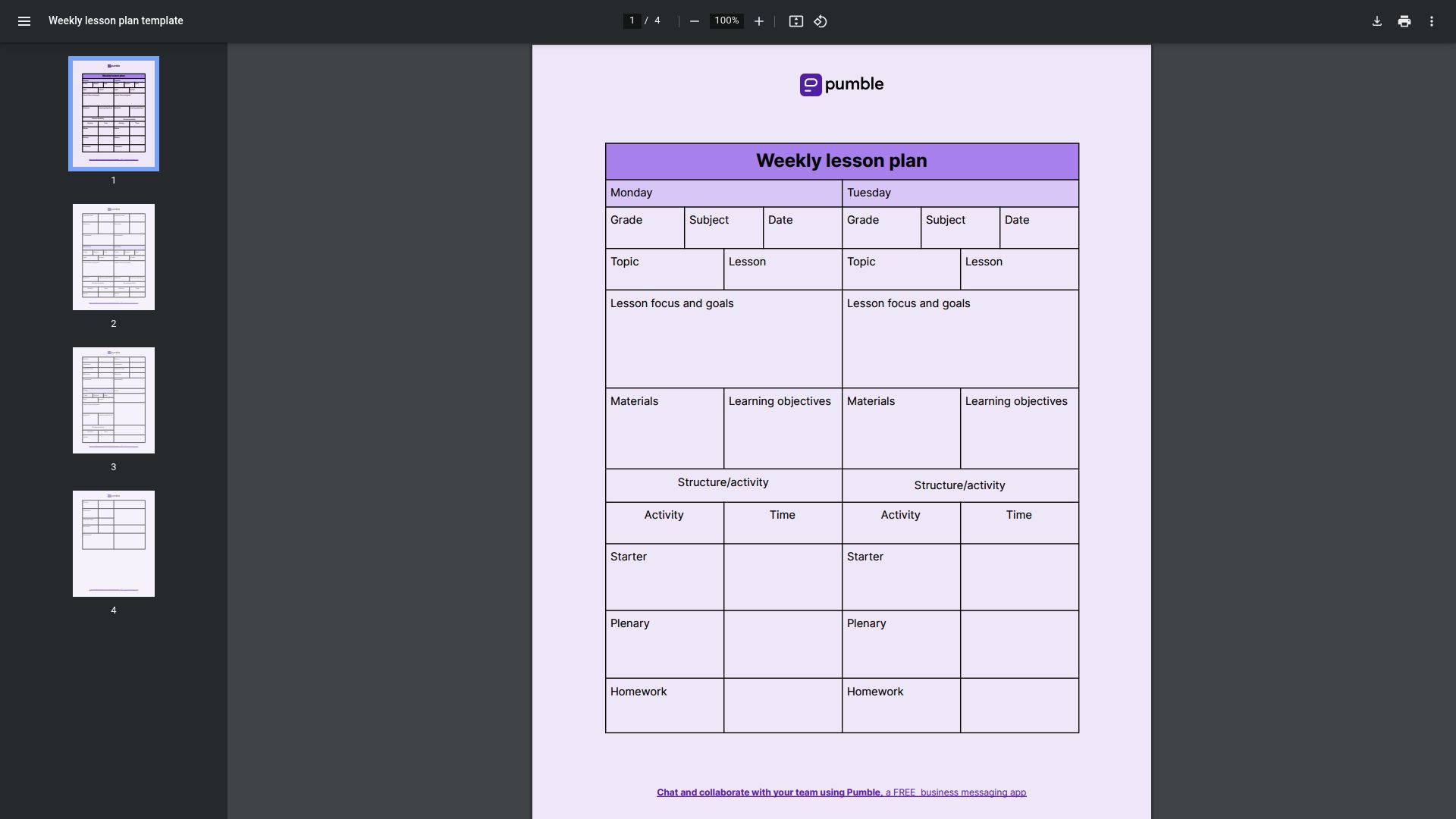
Task: Click the 100% zoom level field
Action: pos(726,20)
